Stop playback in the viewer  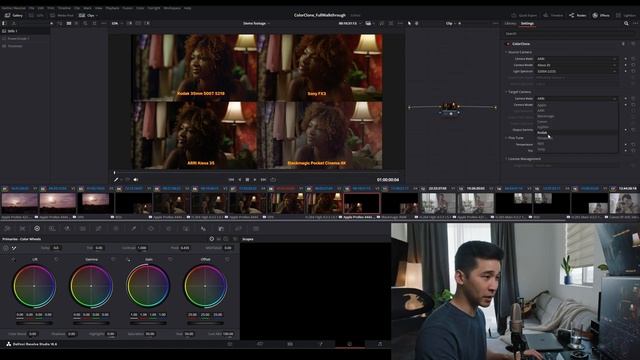pyautogui.click(x=247, y=180)
